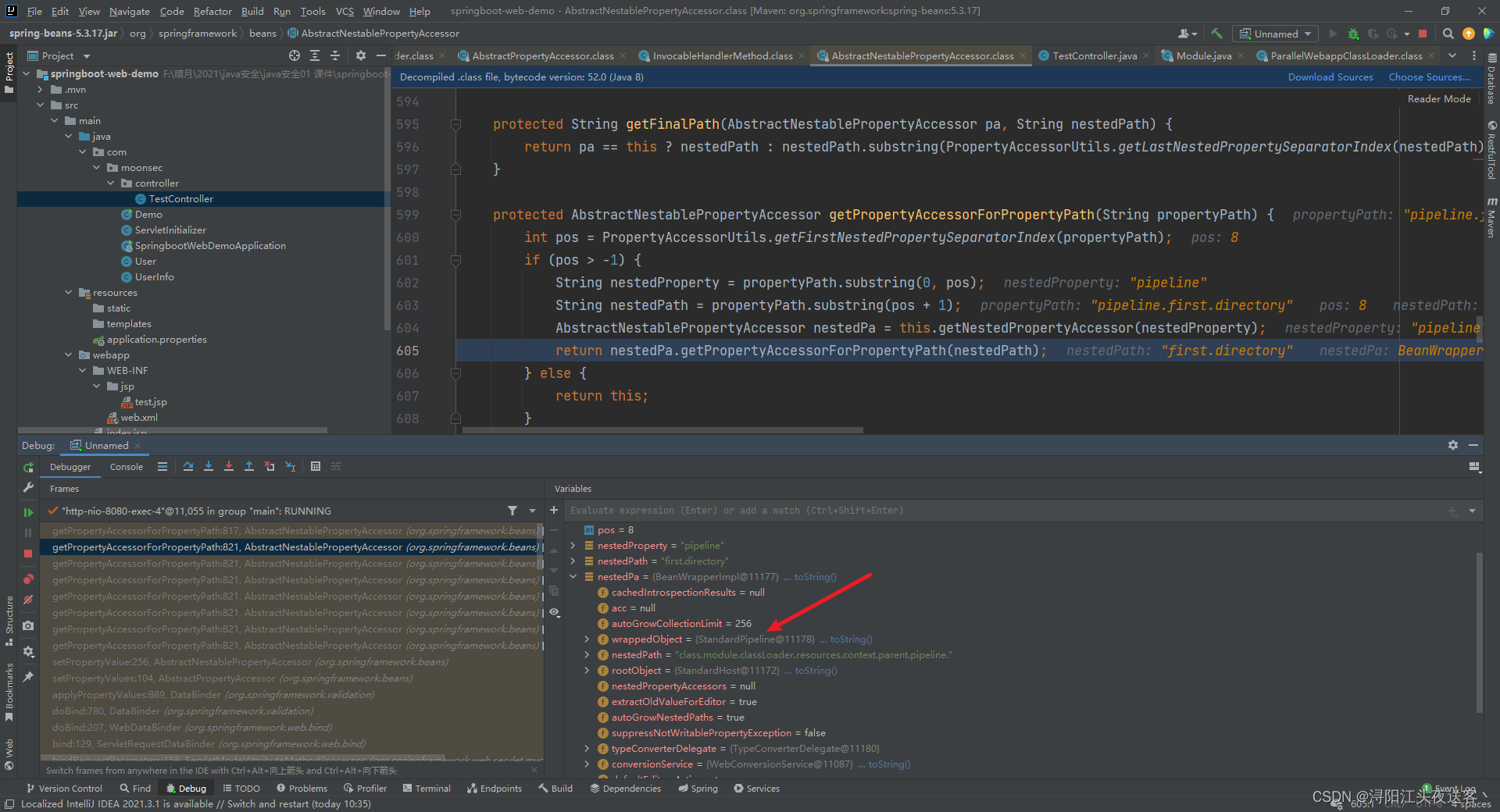
Task: Stop debugging with red square in Debug panel
Action: (28, 553)
